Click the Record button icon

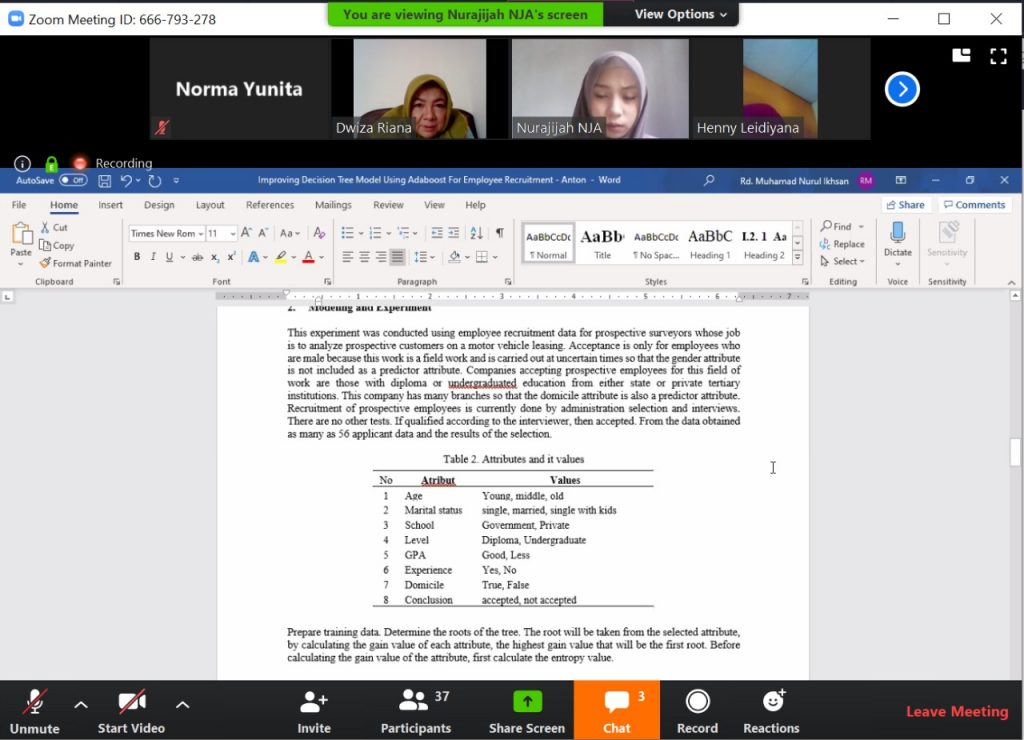pos(697,702)
